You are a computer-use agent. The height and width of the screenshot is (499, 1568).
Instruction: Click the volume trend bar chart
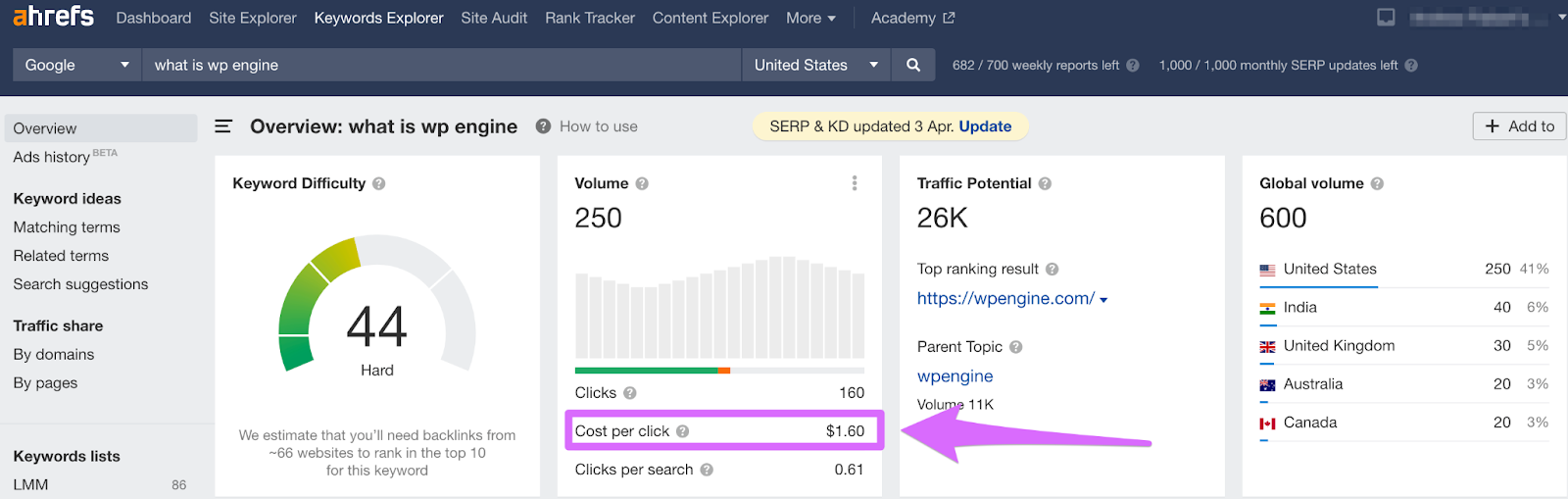[x=719, y=307]
